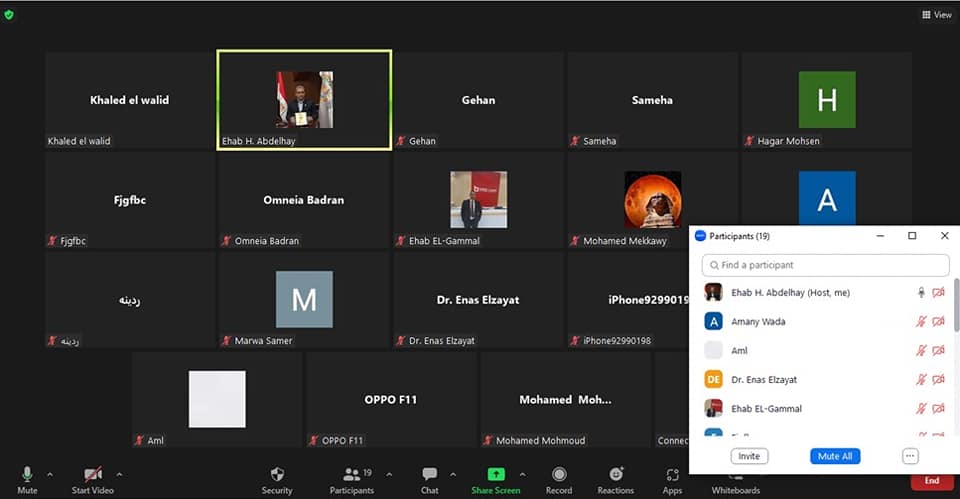Open the Apps icon
The height and width of the screenshot is (499, 960).
click(x=672, y=475)
